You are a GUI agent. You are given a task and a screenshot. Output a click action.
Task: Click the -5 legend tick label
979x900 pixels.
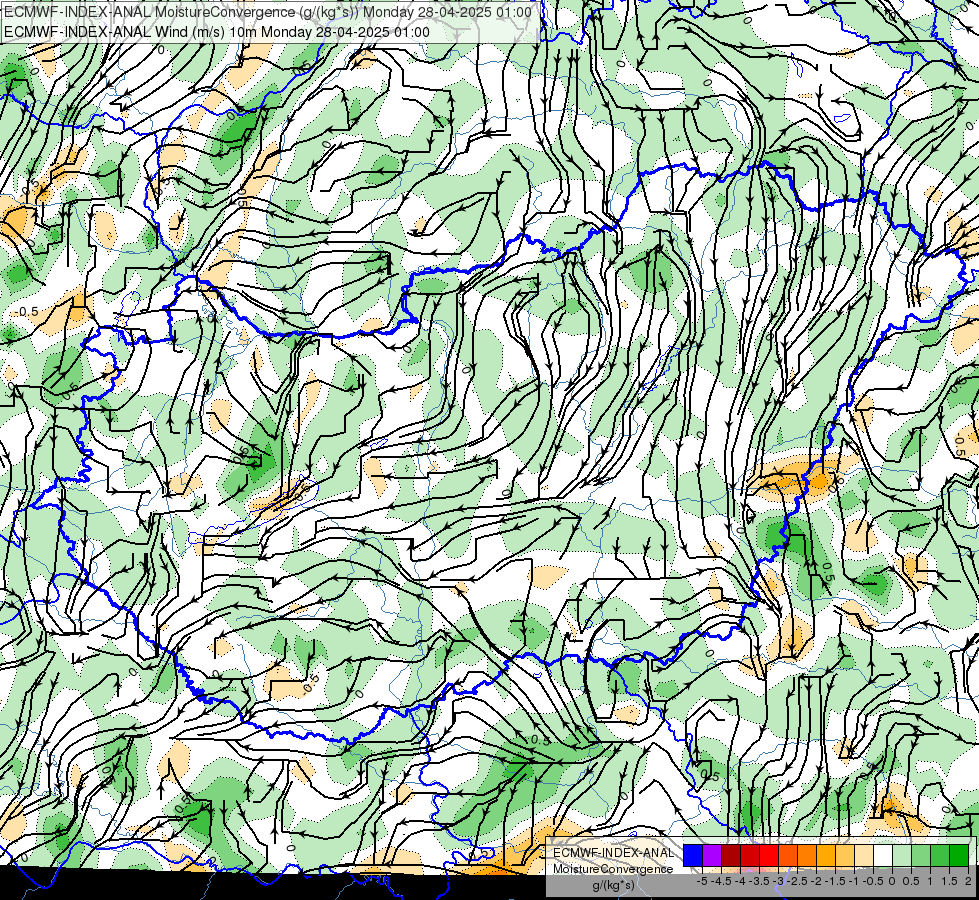(x=702, y=881)
